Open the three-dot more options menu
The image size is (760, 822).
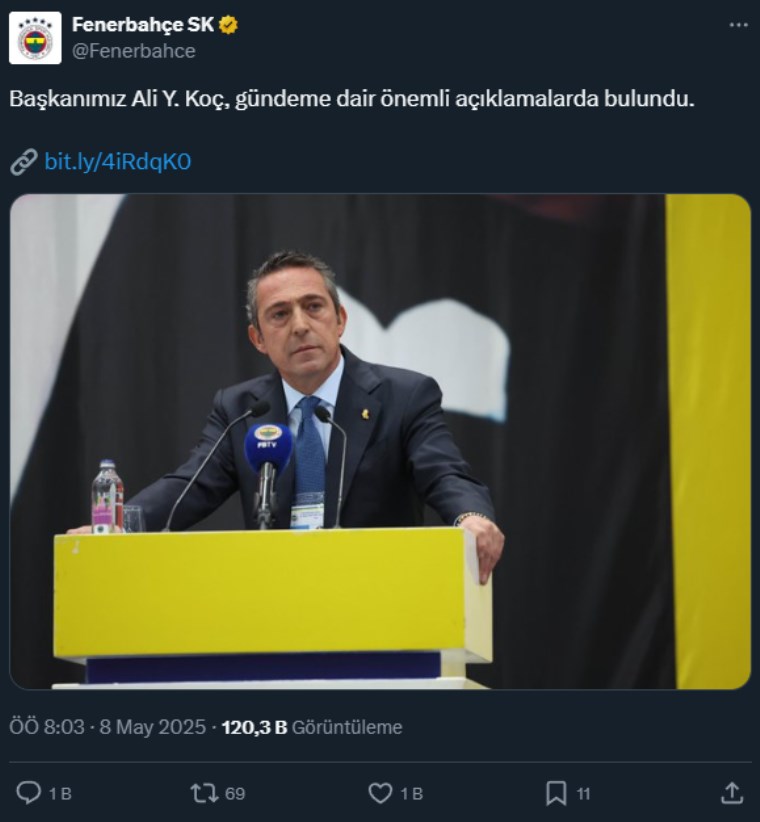(739, 25)
